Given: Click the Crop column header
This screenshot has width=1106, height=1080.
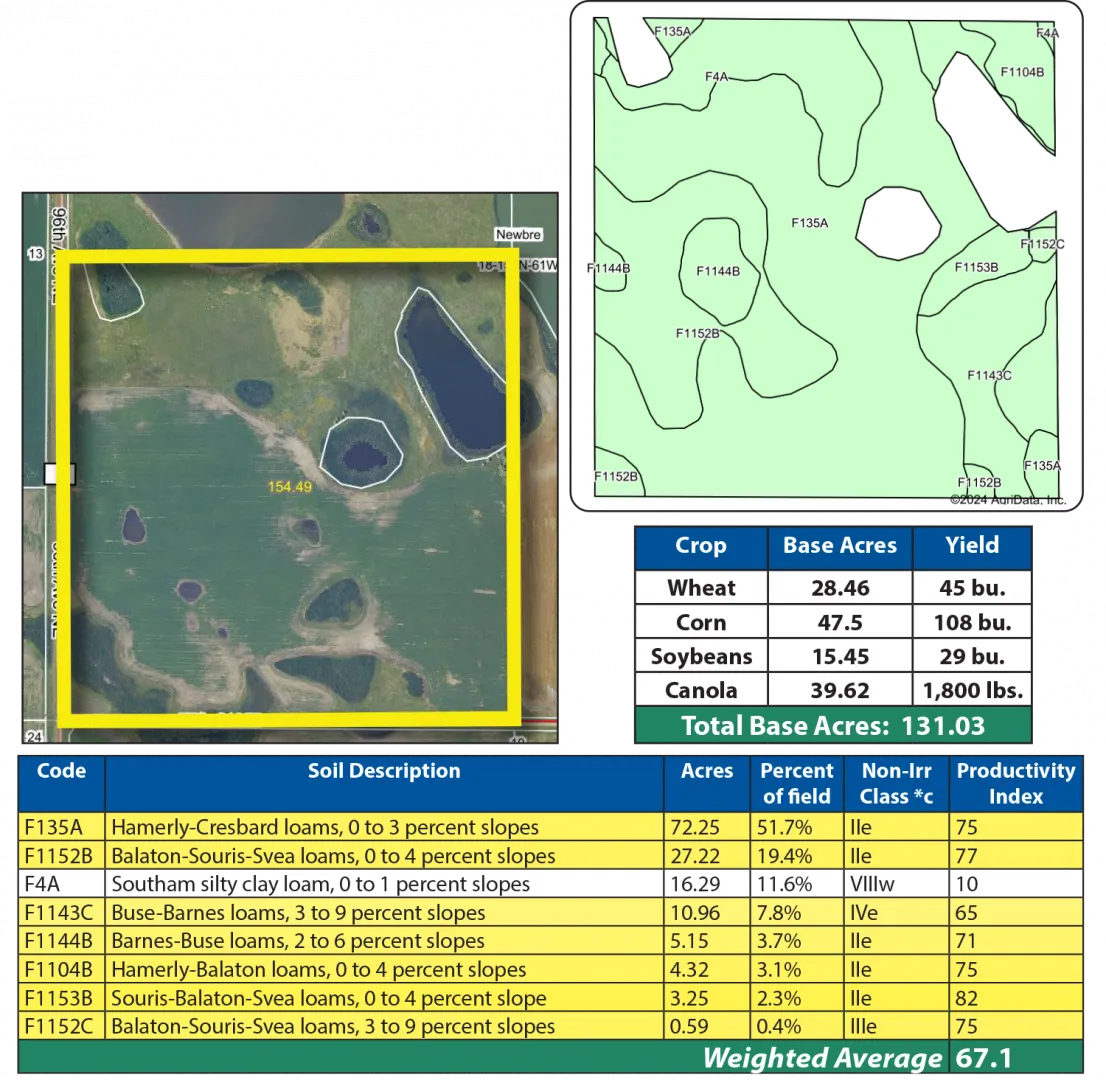Looking at the screenshot, I should (701, 547).
